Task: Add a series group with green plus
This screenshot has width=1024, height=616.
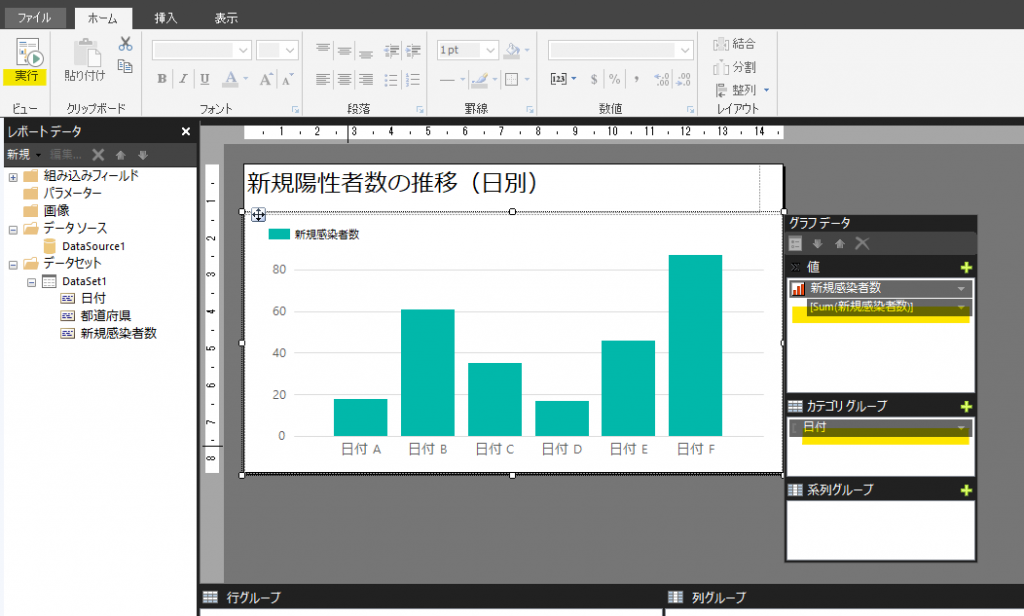Action: tap(965, 490)
